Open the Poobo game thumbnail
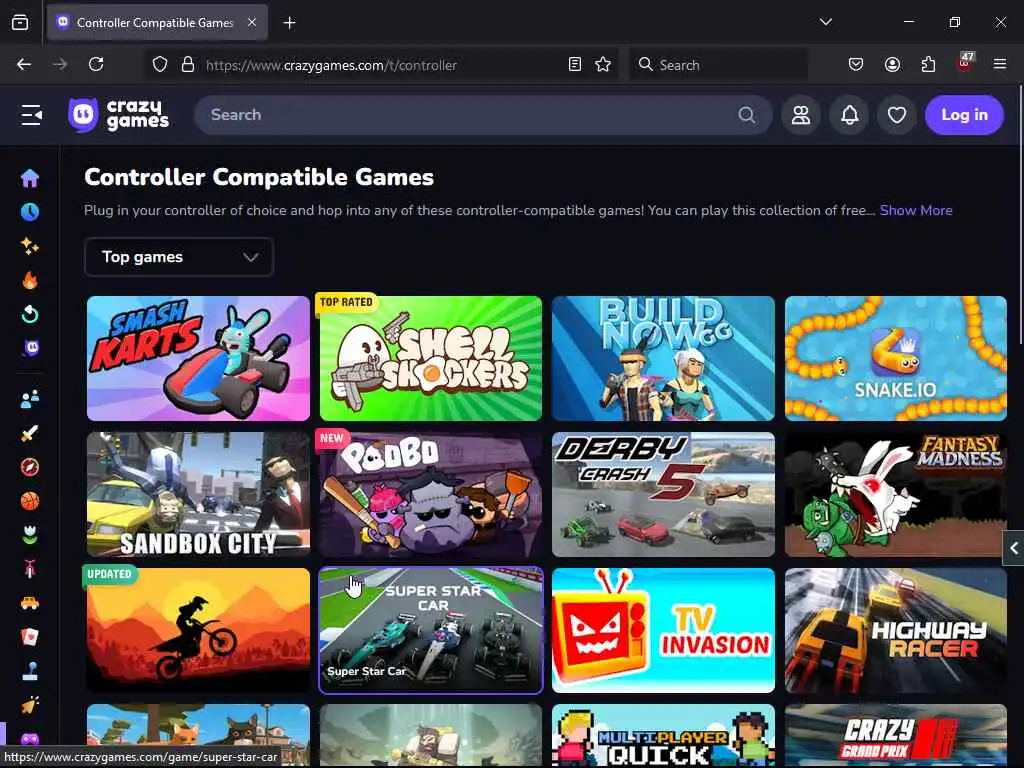 tap(431, 494)
